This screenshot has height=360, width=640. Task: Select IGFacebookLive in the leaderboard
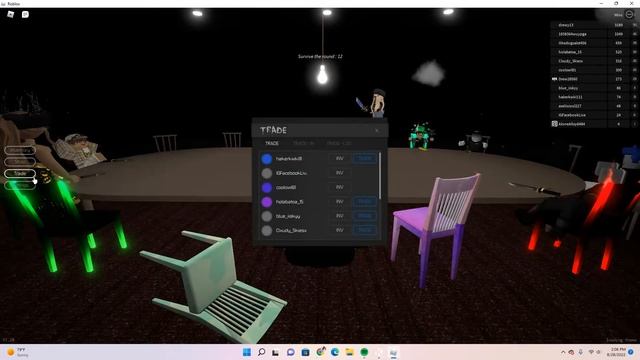[595, 115]
